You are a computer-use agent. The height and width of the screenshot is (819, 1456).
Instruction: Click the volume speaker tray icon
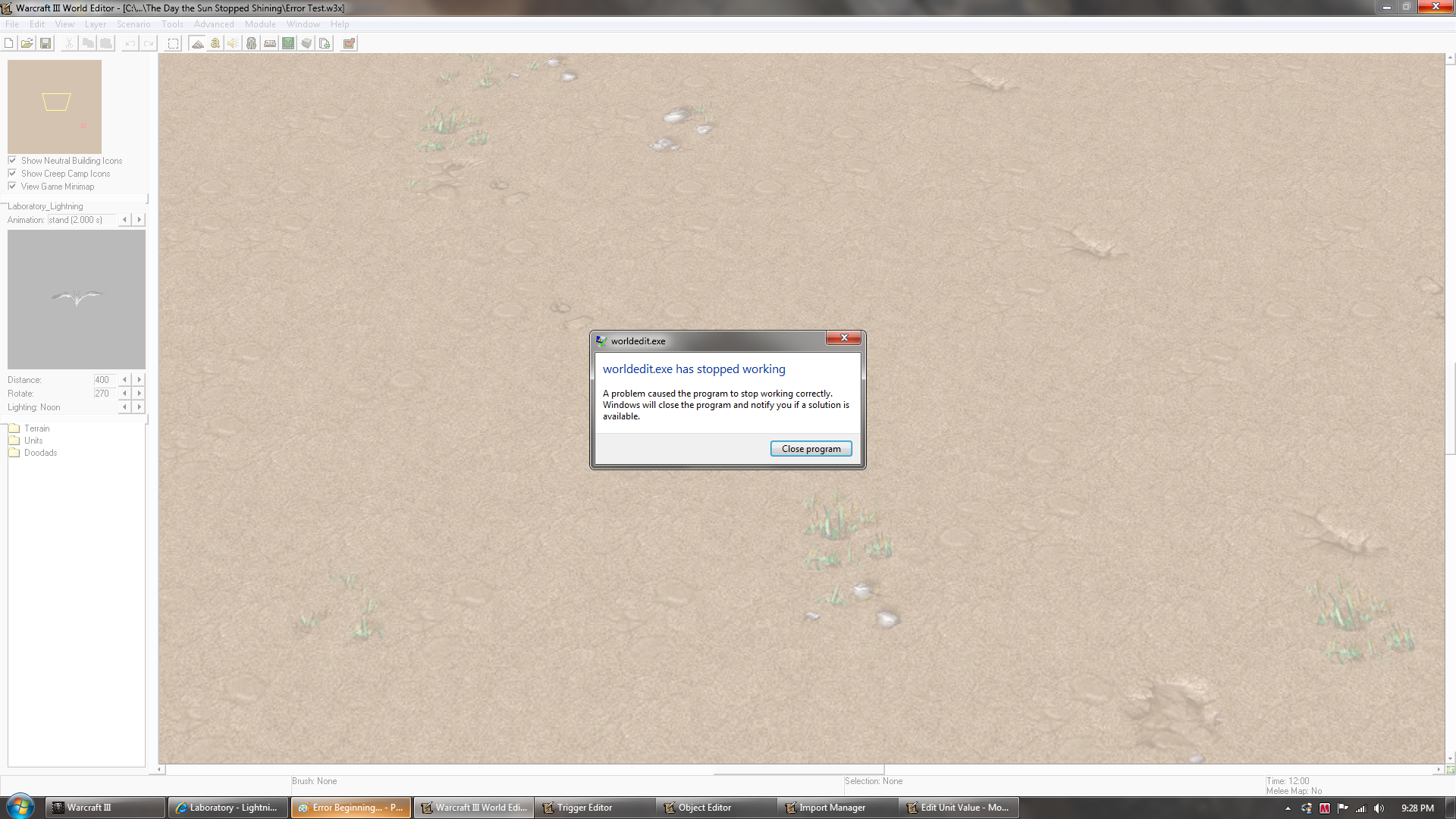(1379, 808)
